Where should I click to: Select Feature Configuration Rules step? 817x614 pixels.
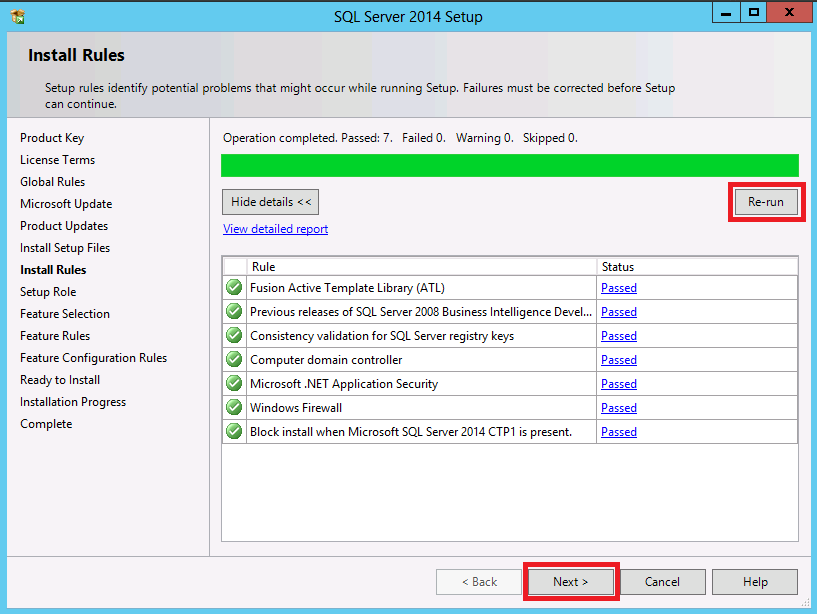[x=94, y=358]
